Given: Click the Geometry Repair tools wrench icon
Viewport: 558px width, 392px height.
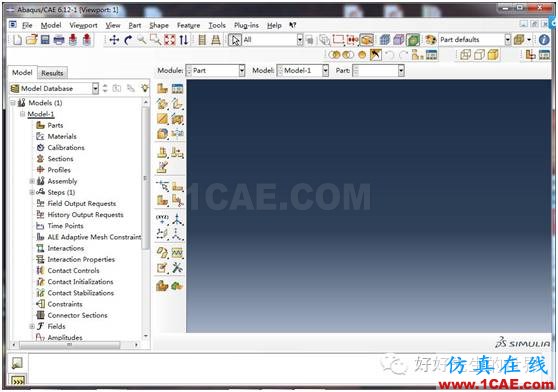Looking at the screenshot, I should coord(177,267).
